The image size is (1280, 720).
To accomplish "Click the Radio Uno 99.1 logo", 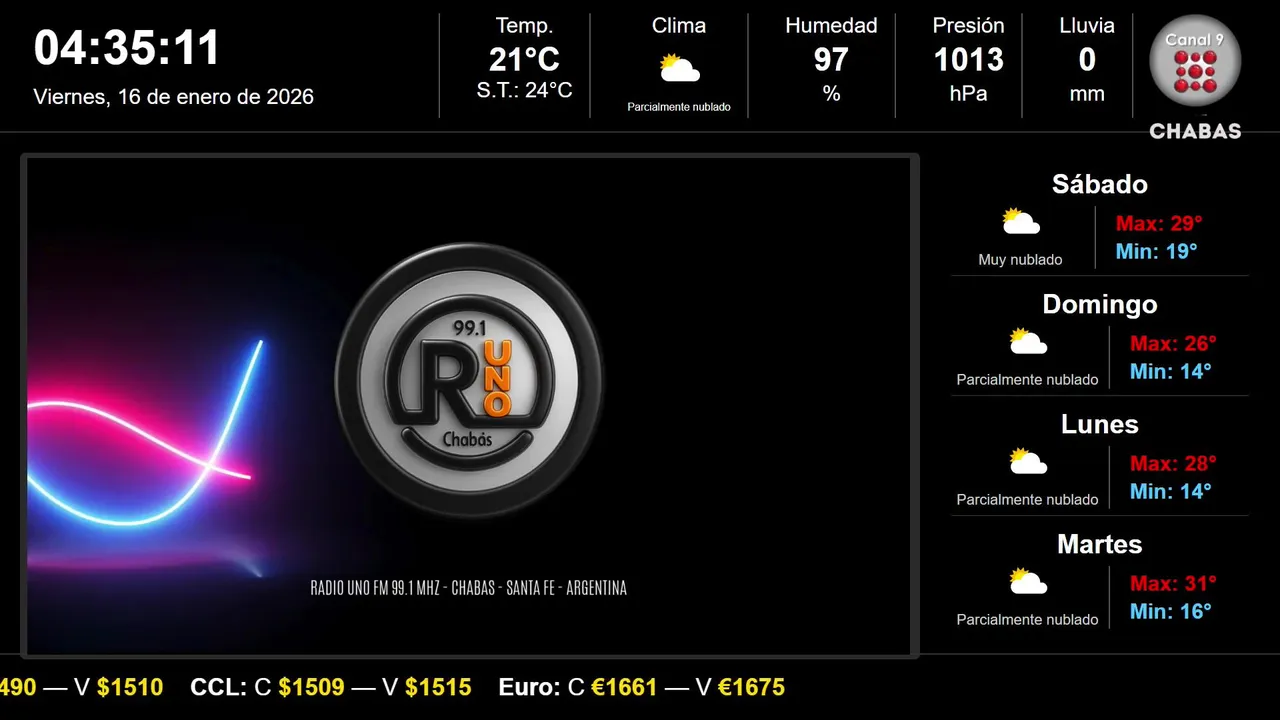I will [x=469, y=381].
